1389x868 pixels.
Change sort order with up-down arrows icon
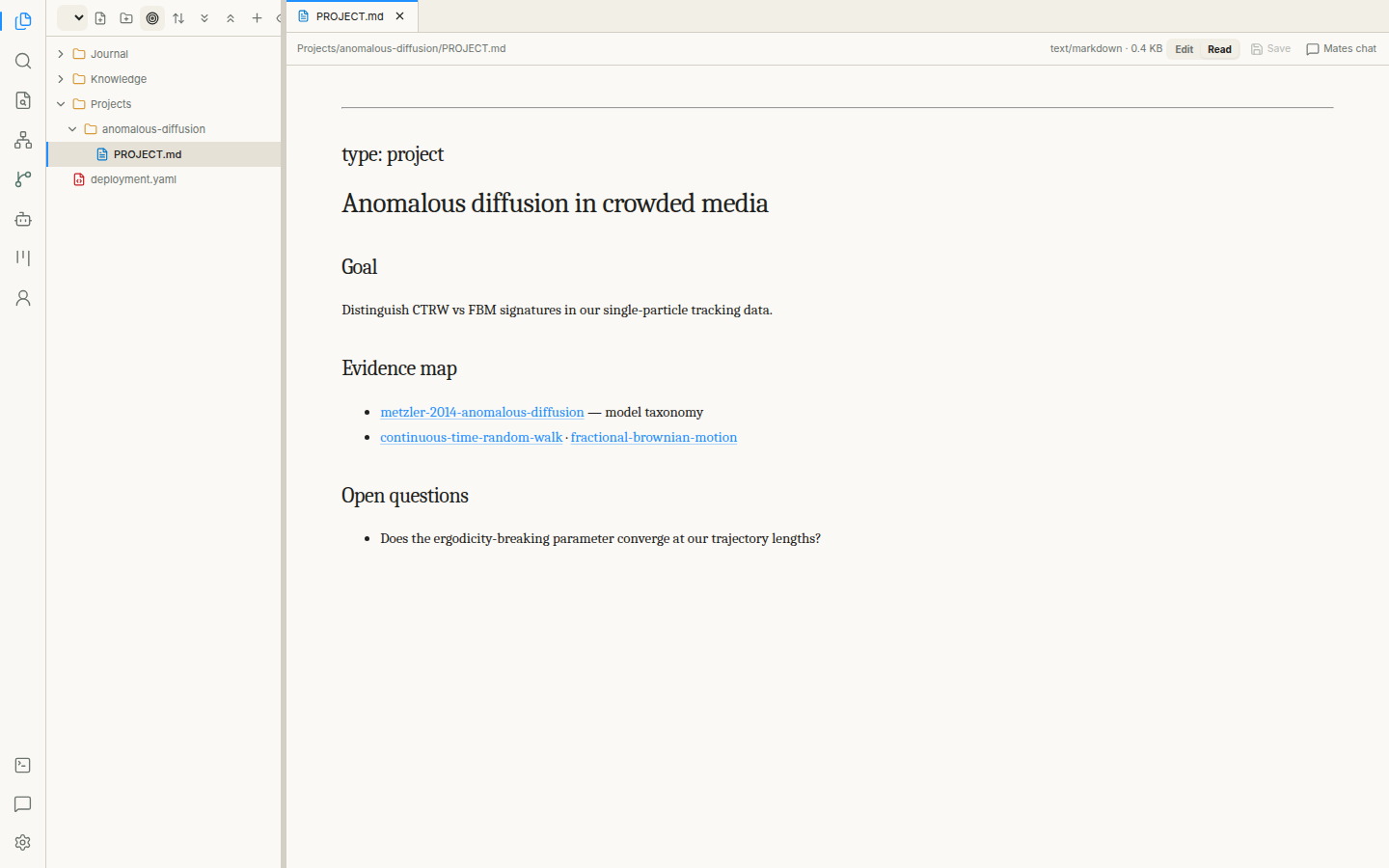(x=178, y=17)
